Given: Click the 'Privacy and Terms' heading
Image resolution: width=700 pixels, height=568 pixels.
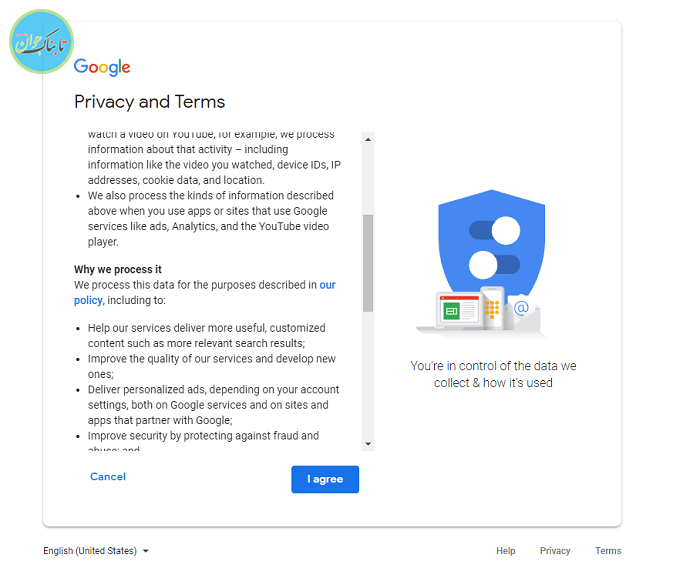Looking at the screenshot, I should point(150,102).
